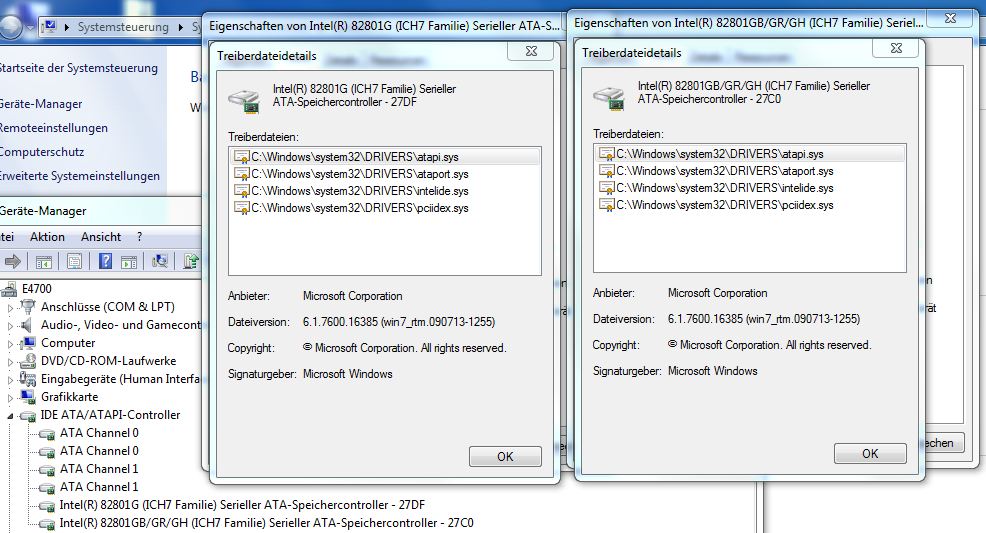This screenshot has width=986, height=533.
Task: Click Microsoft Windows signer text in 27C0 dialog
Action: tap(712, 371)
